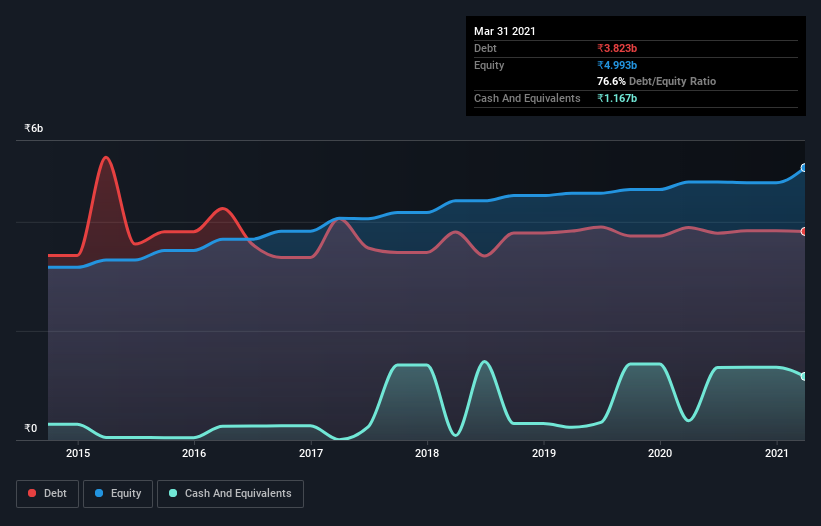Click the ₹1.167b cash value
This screenshot has height=526, width=821.
617,98
